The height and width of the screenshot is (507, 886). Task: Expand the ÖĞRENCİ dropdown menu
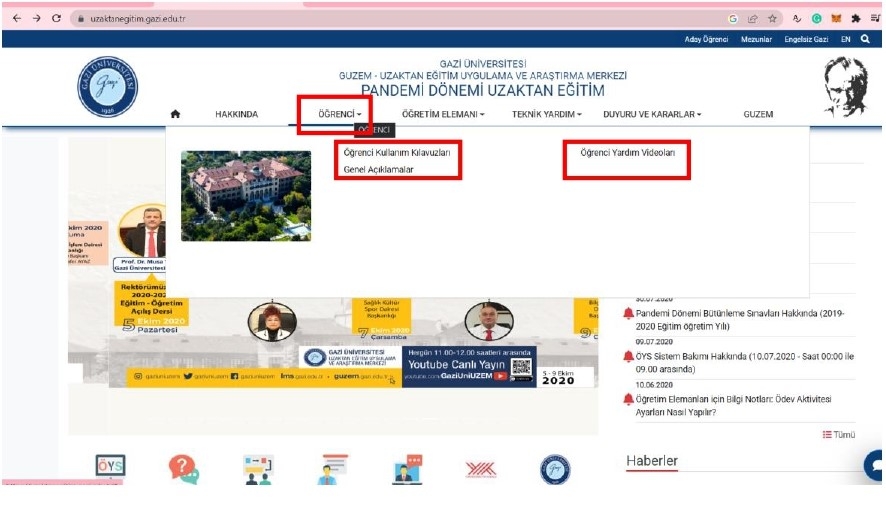pyautogui.click(x=339, y=114)
